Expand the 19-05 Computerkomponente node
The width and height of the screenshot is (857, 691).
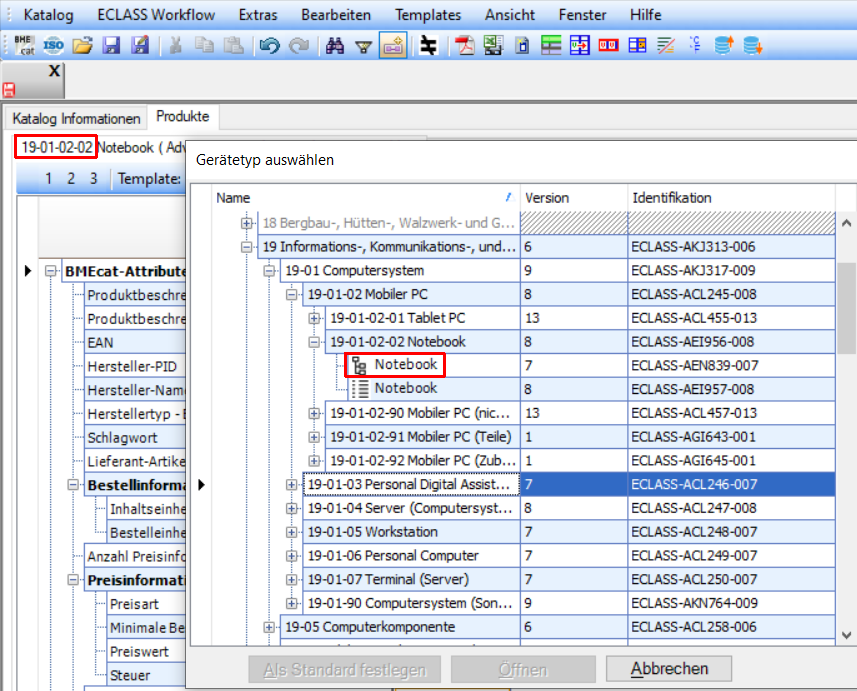coord(269,627)
